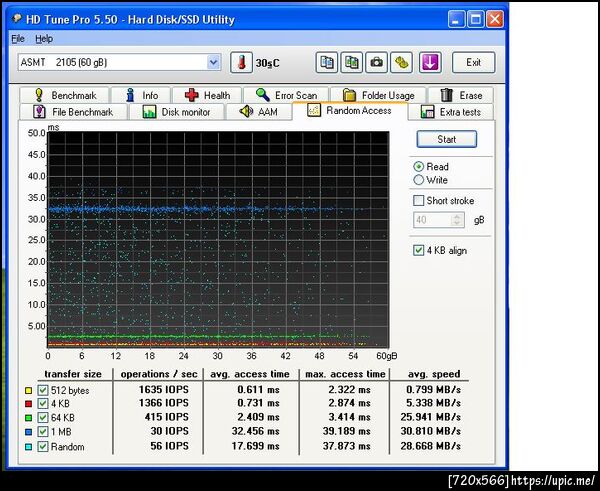Image resolution: width=600 pixels, height=491 pixels.
Task: Uncheck the 1 MB transfer size
Action: click(x=42, y=432)
